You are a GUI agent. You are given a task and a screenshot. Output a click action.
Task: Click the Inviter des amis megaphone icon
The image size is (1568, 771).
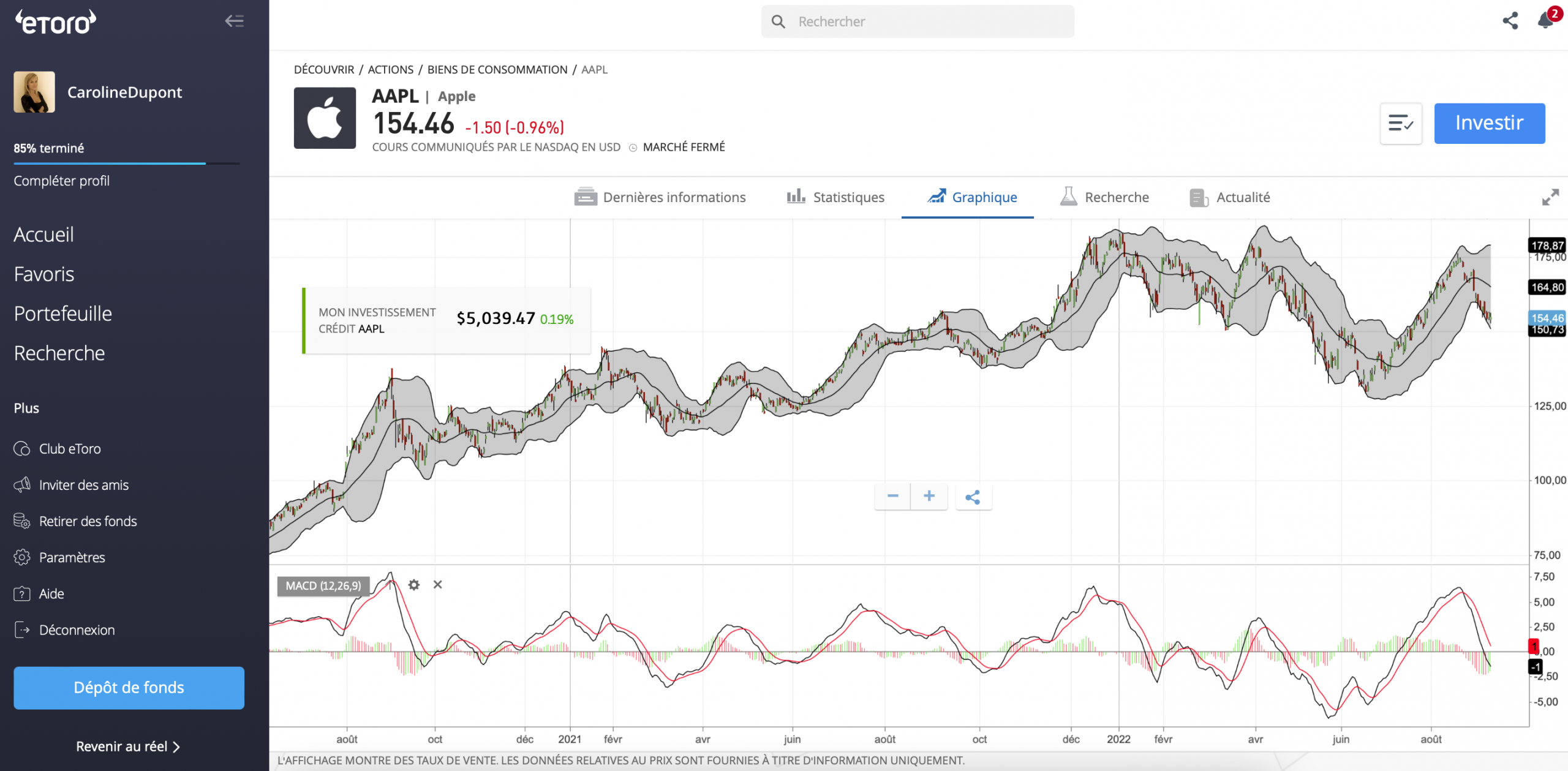22,485
